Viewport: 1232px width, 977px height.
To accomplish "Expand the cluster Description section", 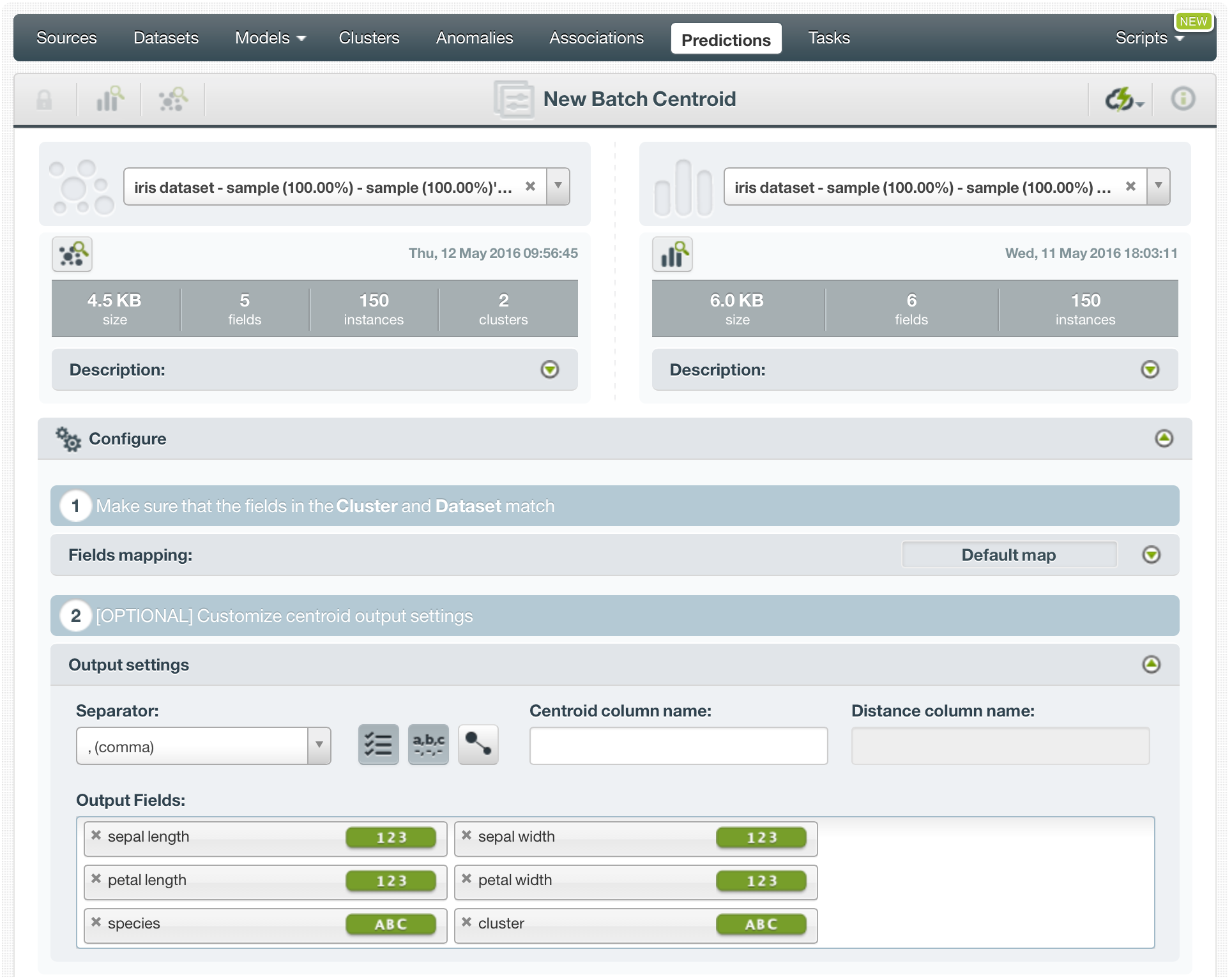I will coord(550,370).
